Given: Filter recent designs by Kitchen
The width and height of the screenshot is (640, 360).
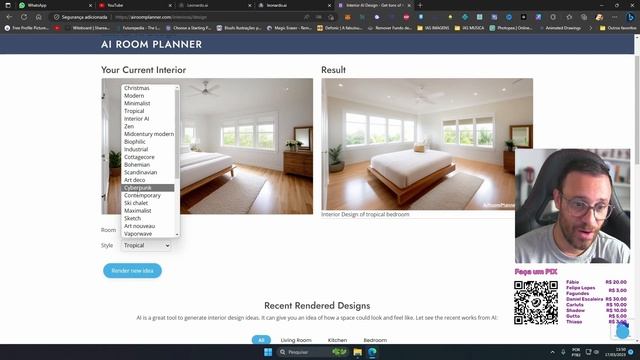Looking at the screenshot, I should click(338, 340).
